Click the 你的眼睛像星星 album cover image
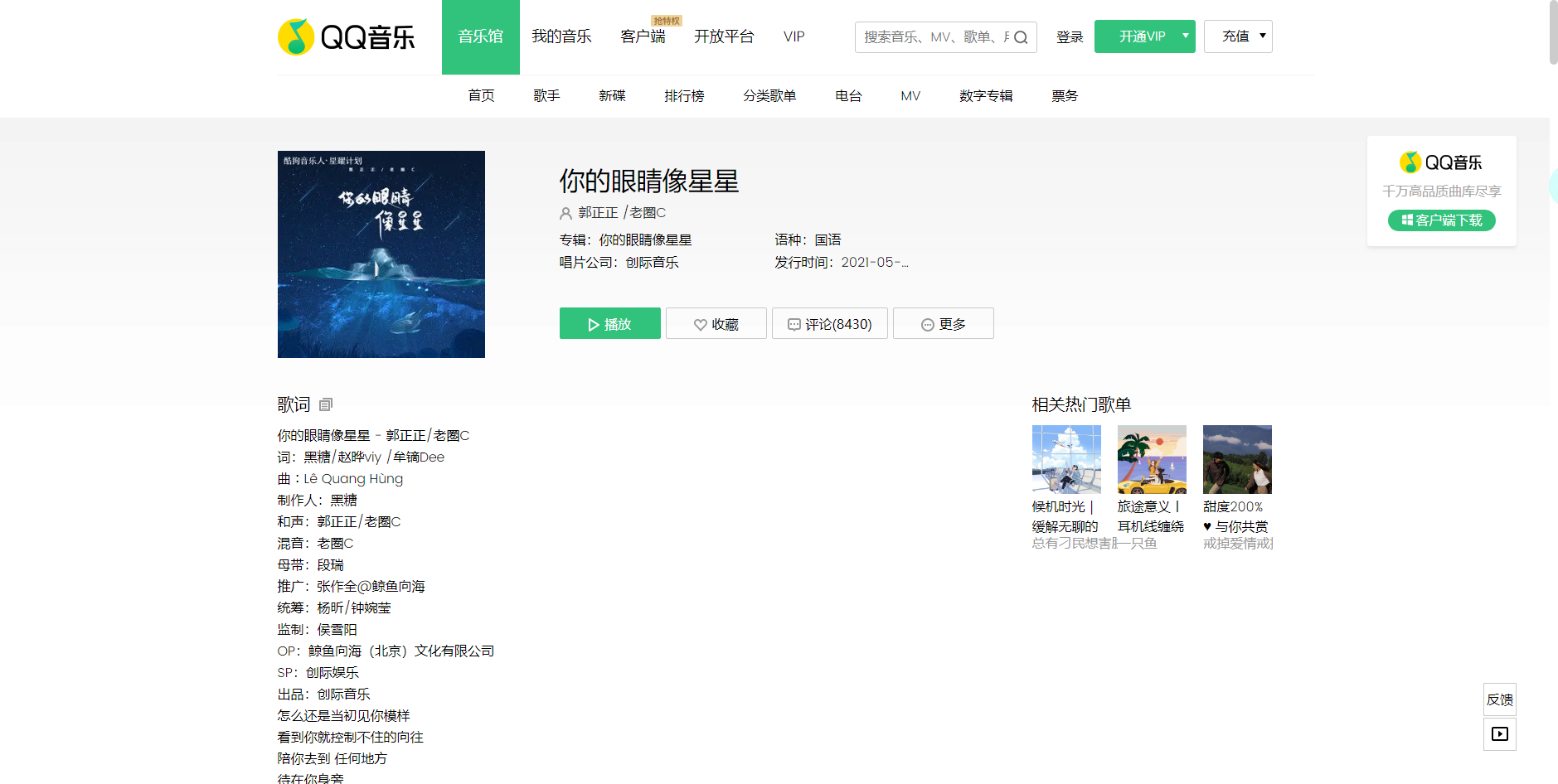This screenshot has height=784, width=1558. [381, 254]
